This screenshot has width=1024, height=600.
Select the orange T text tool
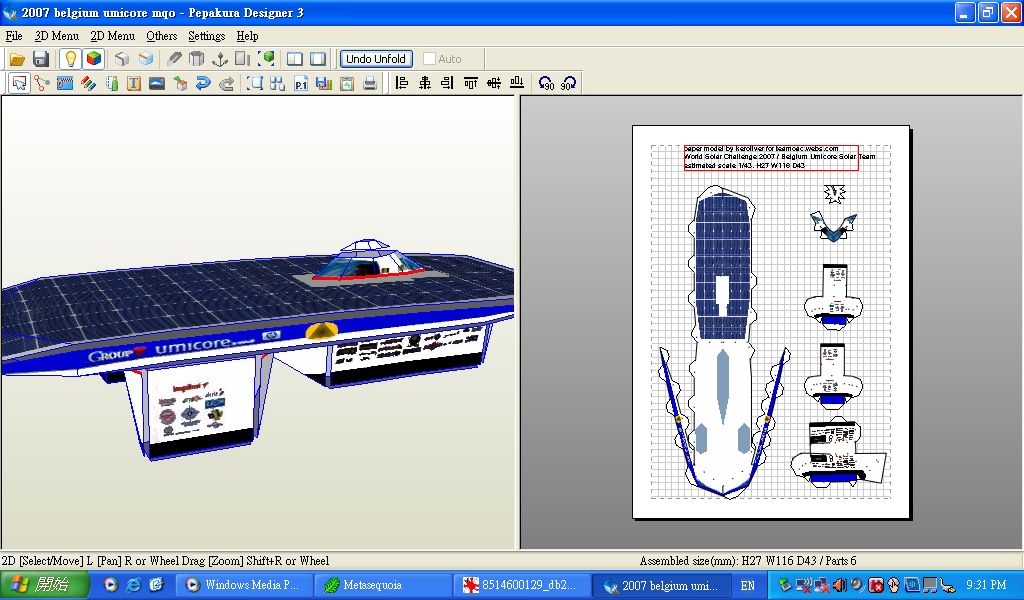click(x=134, y=84)
